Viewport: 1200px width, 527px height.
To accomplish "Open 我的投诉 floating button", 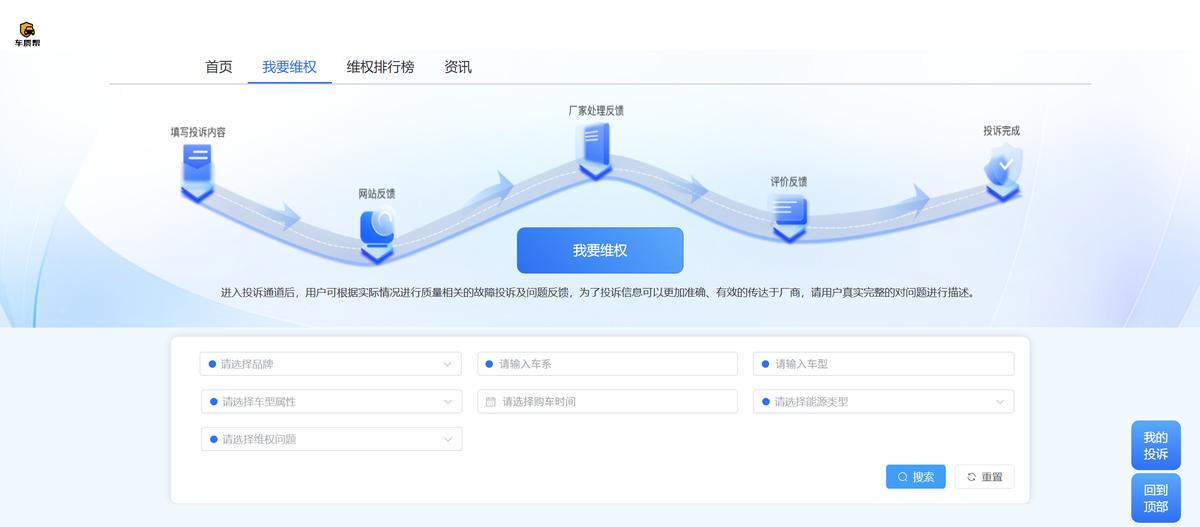I will 1156,446.
